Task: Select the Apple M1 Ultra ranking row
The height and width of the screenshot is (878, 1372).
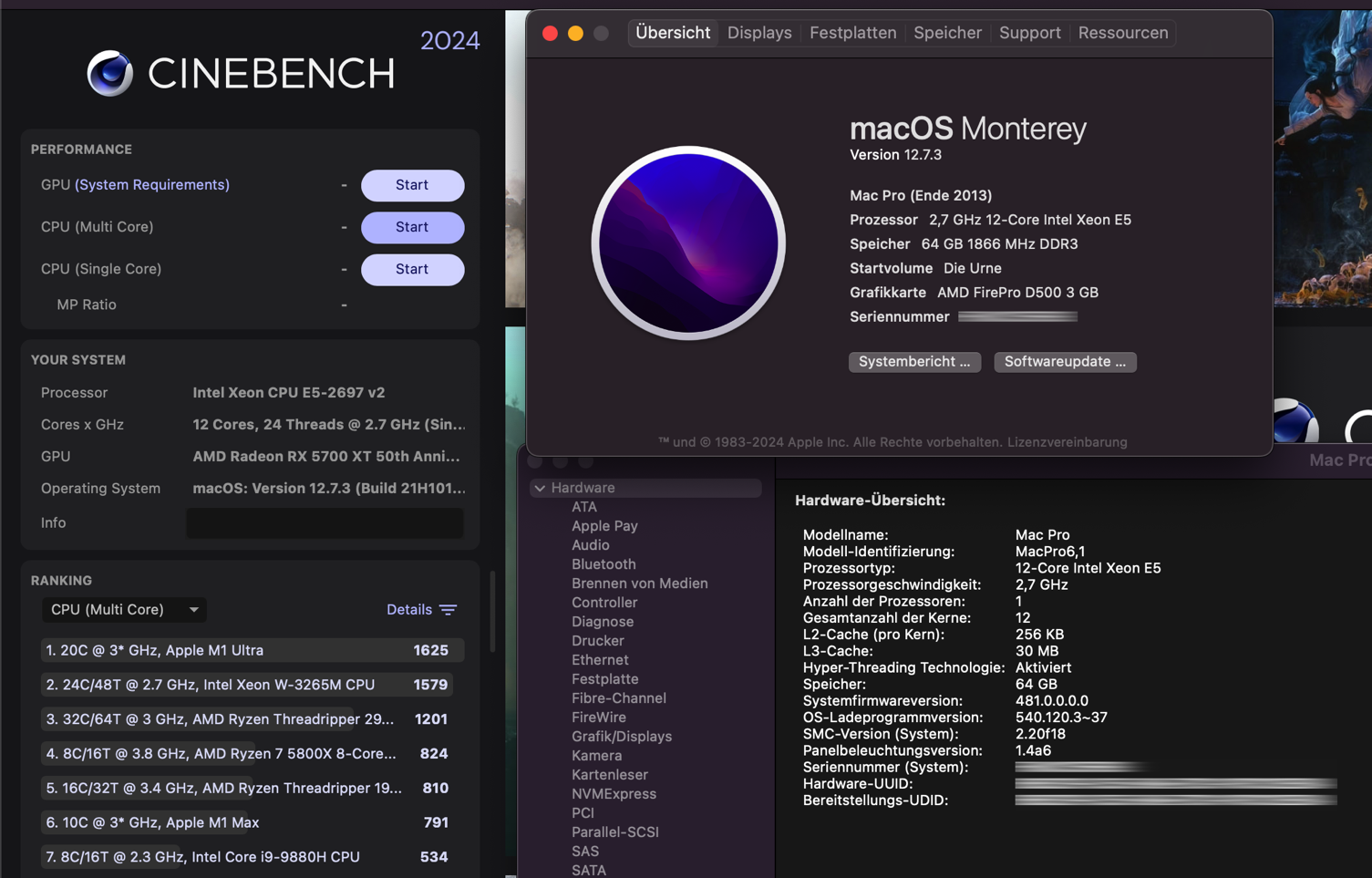Action: coord(253,650)
